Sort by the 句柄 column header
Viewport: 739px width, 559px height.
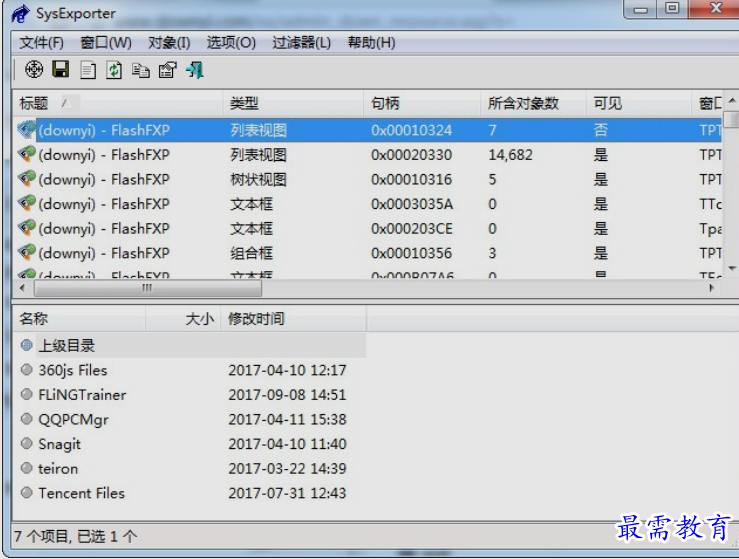point(422,103)
